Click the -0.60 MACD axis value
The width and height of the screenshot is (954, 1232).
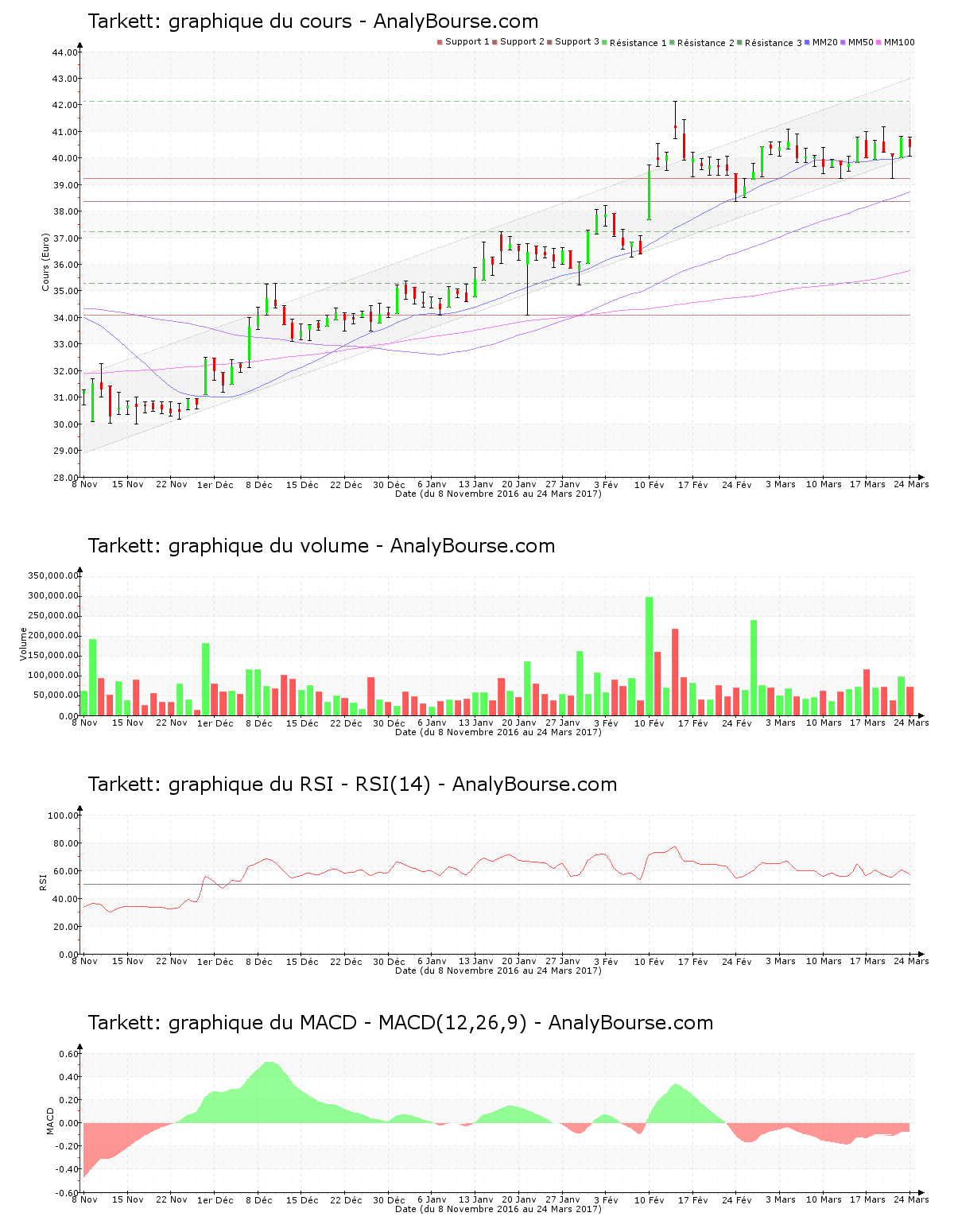[x=67, y=1192]
